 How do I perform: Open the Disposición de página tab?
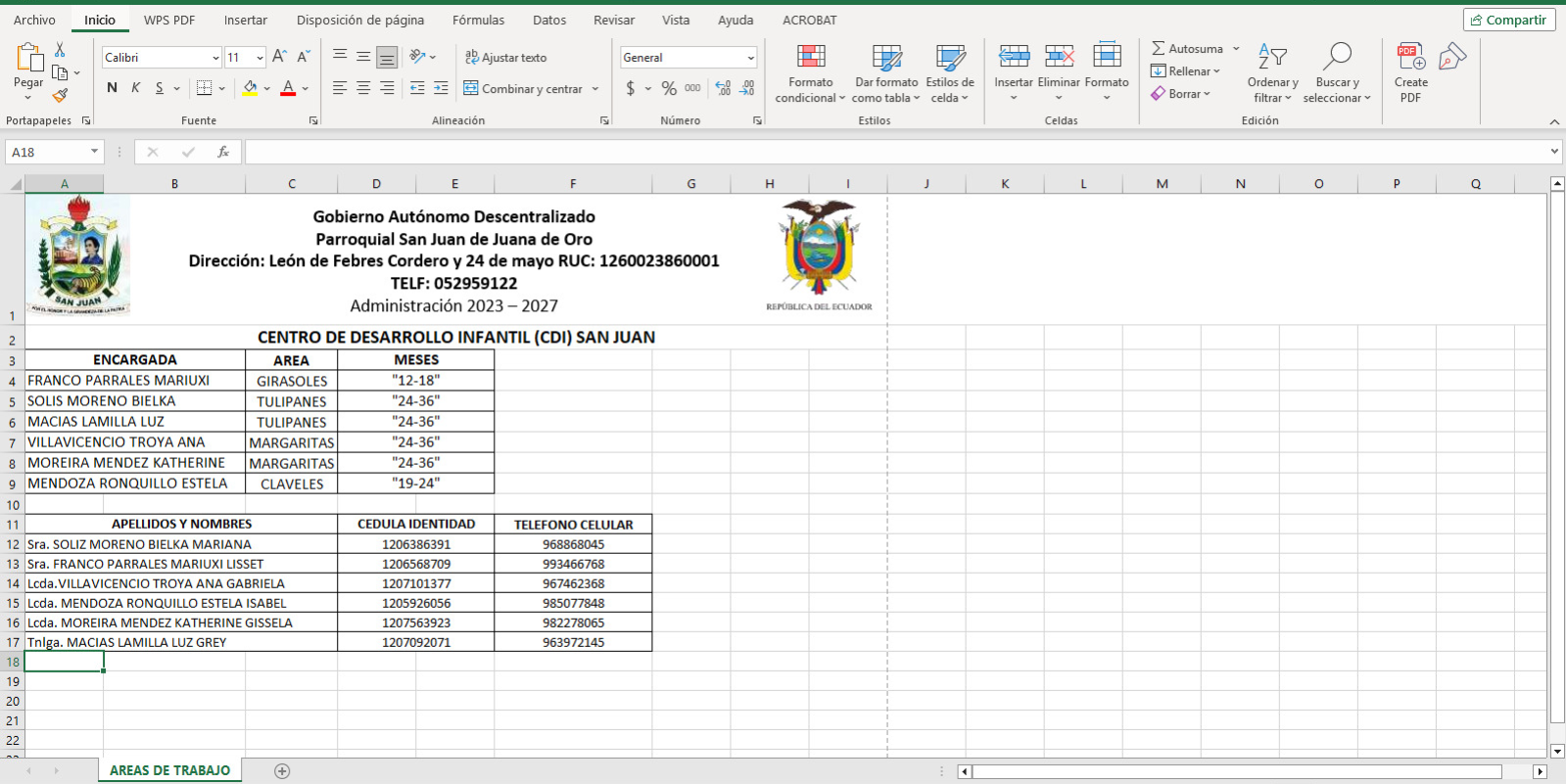pos(360,20)
